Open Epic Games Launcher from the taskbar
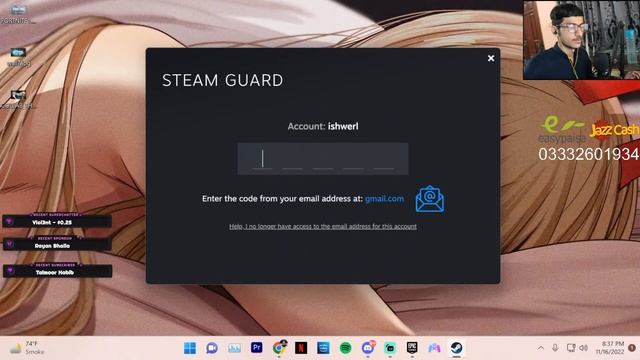The image size is (640, 360). coord(412,348)
